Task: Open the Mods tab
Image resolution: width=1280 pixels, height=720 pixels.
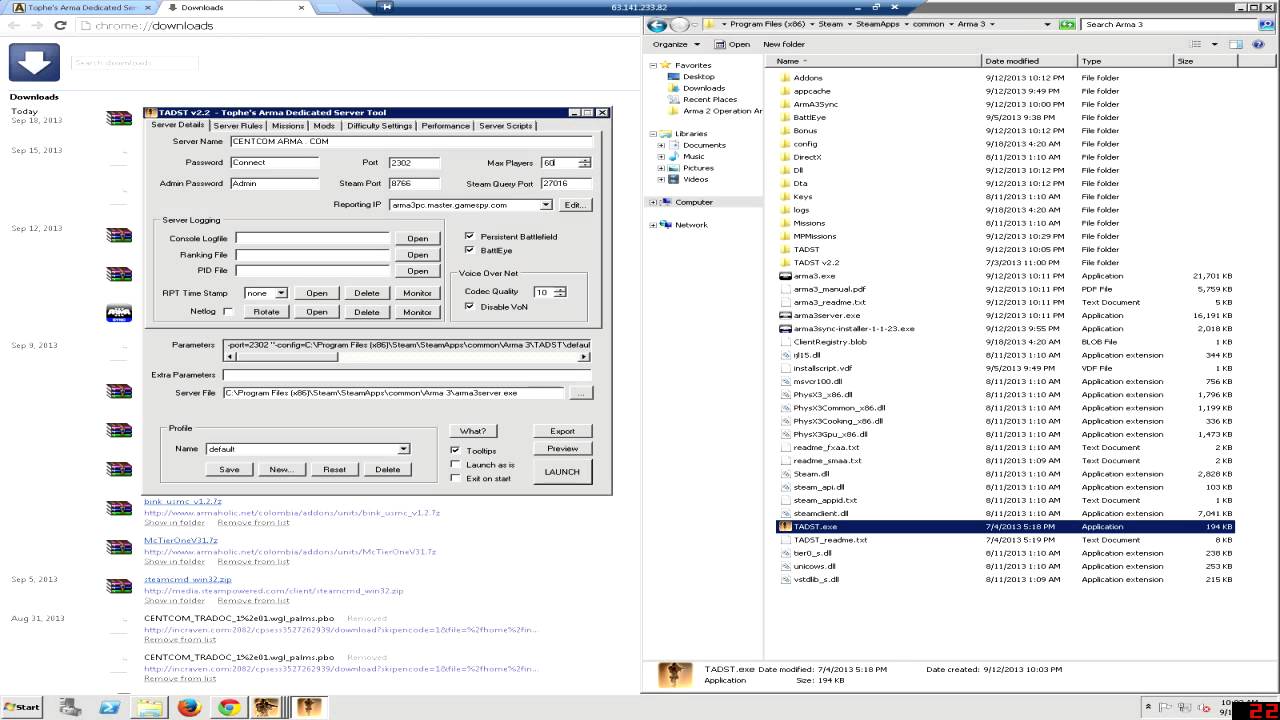Action: click(x=324, y=126)
